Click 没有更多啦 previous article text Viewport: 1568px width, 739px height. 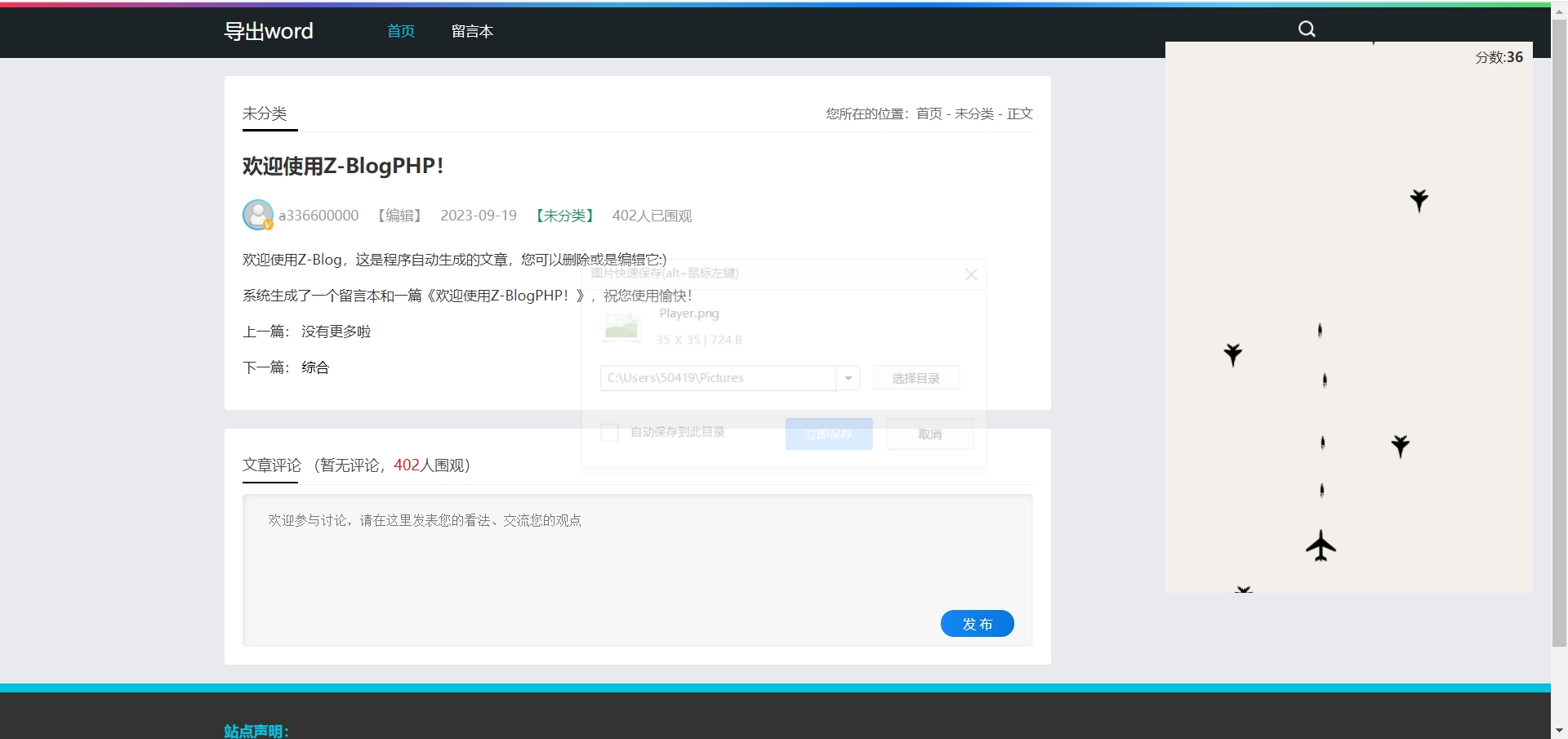[336, 332]
